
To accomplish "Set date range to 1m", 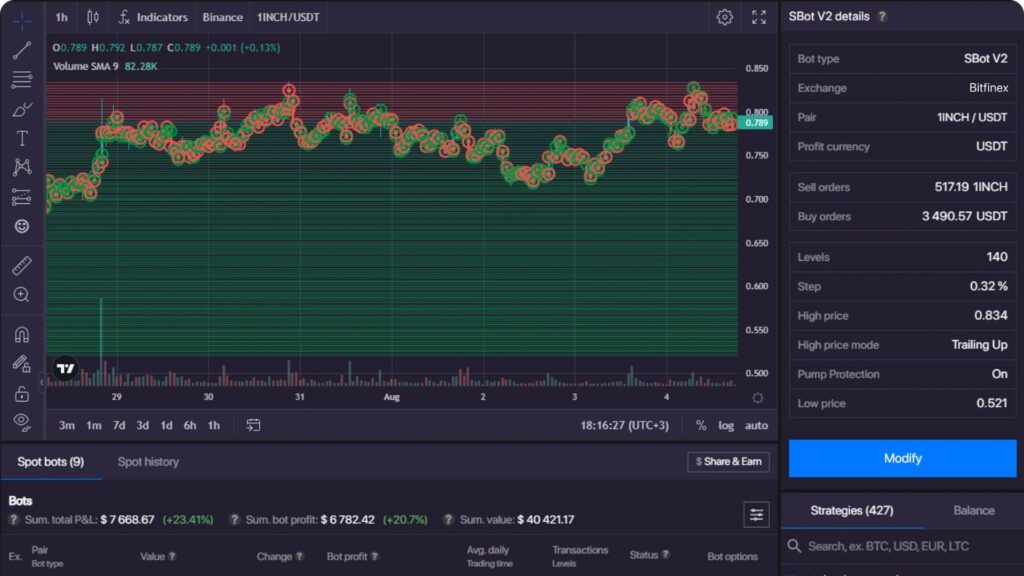I will (x=94, y=425).
